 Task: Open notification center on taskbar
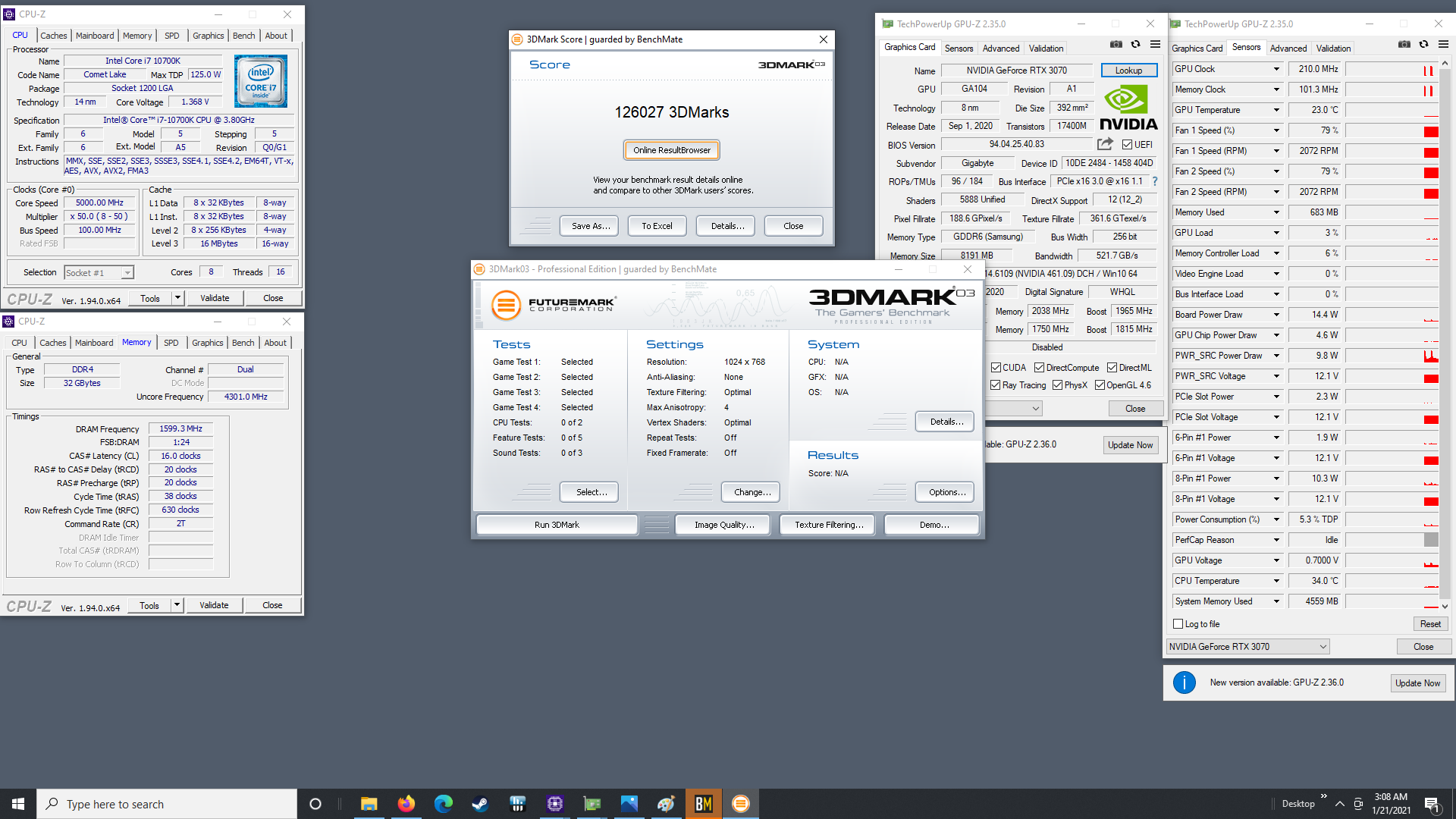pyautogui.click(x=1432, y=804)
